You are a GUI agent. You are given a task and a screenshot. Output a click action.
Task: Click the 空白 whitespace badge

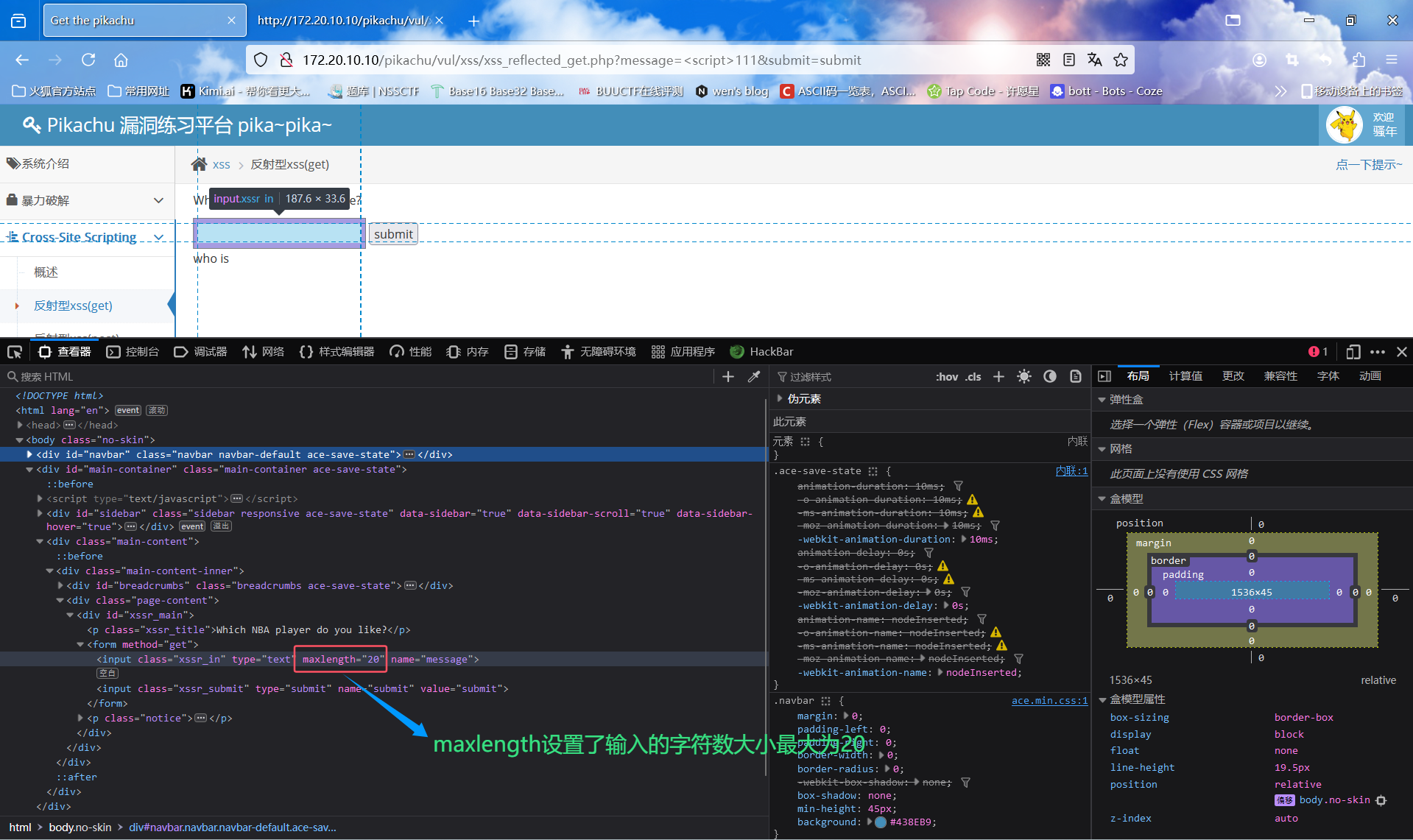108,674
